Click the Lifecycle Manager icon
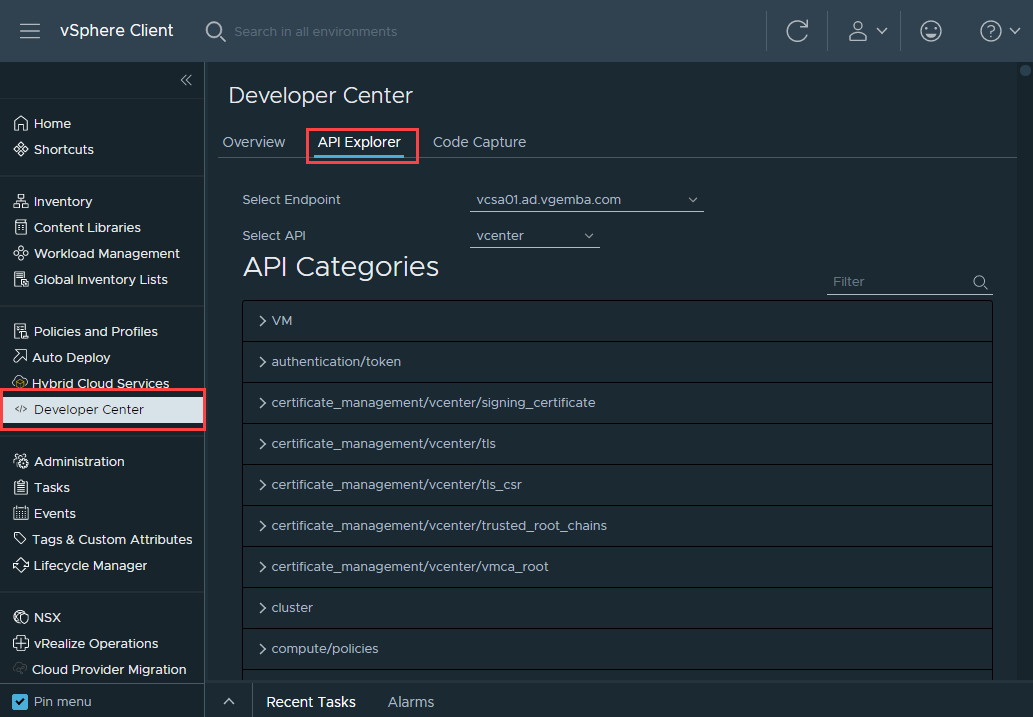Image resolution: width=1033 pixels, height=717 pixels. coord(21,565)
